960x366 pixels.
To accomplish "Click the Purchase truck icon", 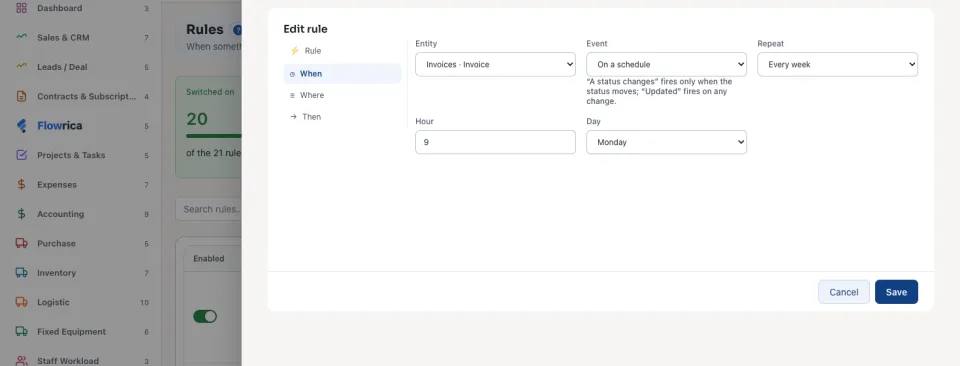I will tap(21, 243).
